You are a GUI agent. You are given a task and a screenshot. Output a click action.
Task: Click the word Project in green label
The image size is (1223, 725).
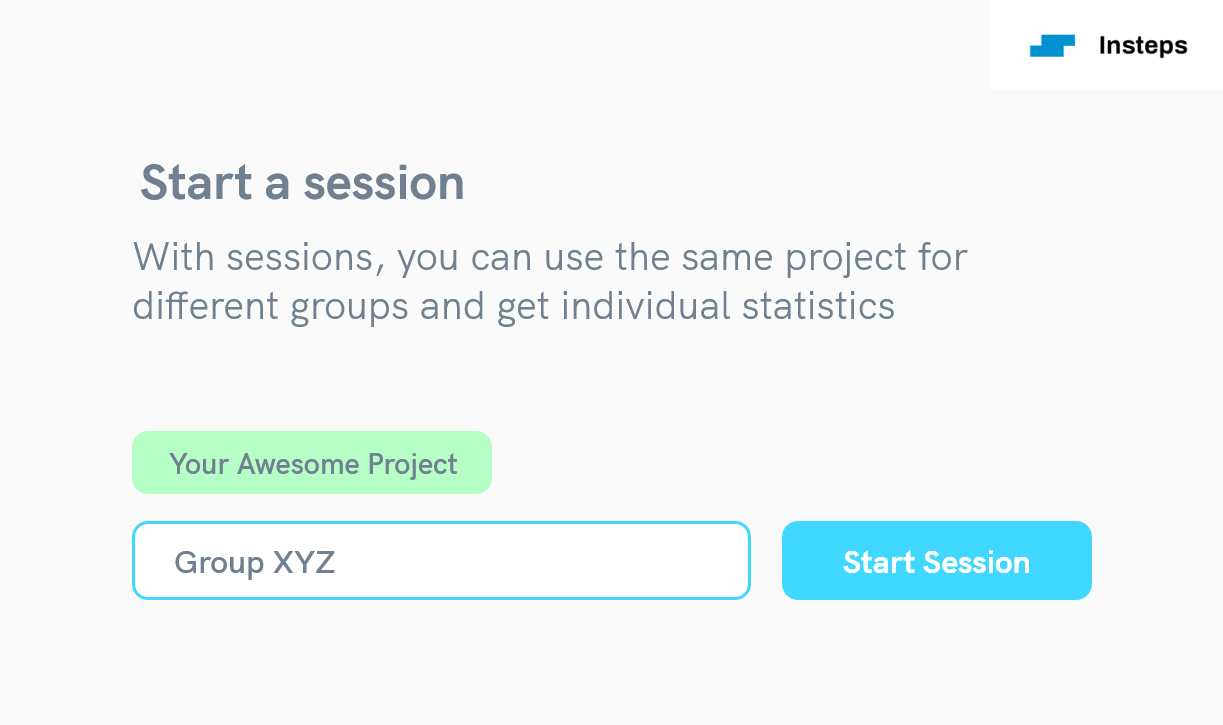pos(412,464)
